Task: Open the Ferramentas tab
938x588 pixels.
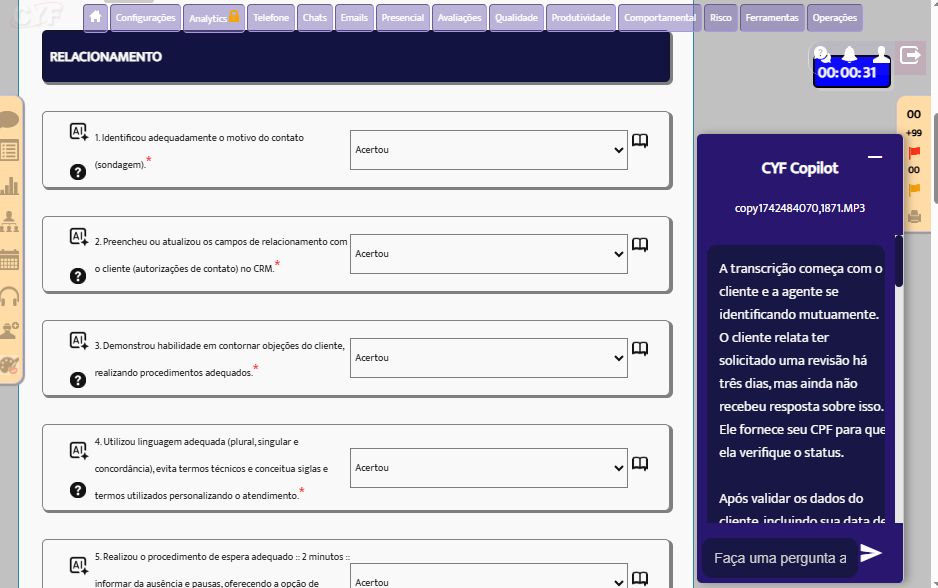Action: pos(771,18)
